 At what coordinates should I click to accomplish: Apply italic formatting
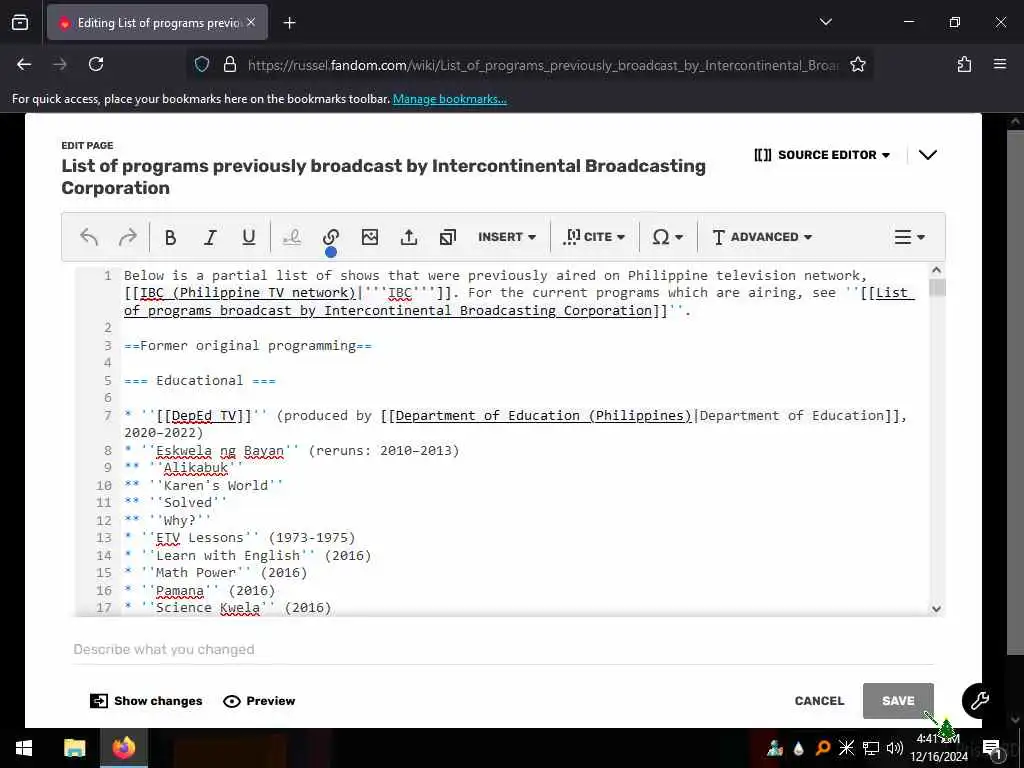click(210, 237)
